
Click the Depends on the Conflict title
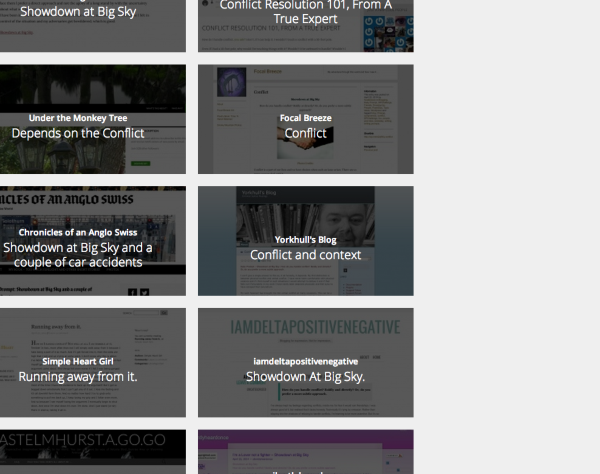coord(78,133)
